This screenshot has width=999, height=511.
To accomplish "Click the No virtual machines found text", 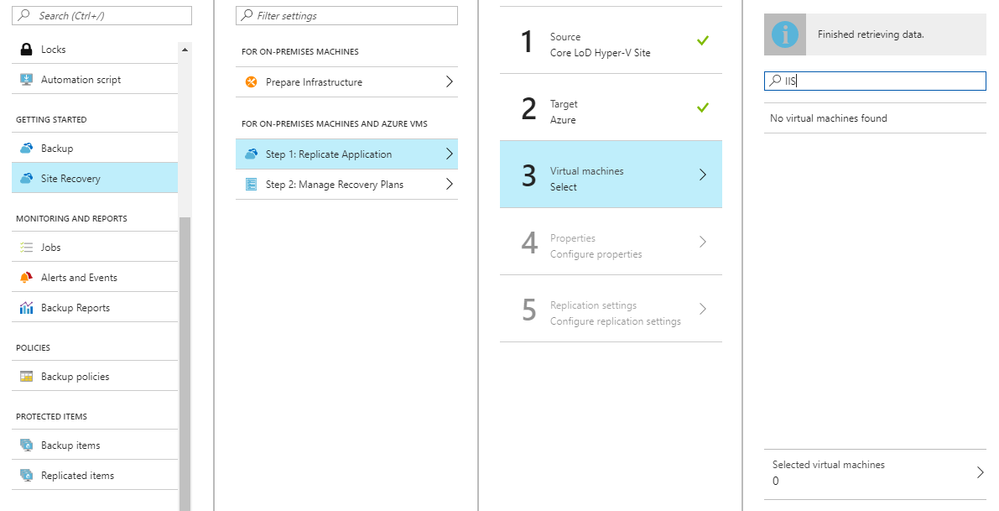I will click(x=828, y=118).
